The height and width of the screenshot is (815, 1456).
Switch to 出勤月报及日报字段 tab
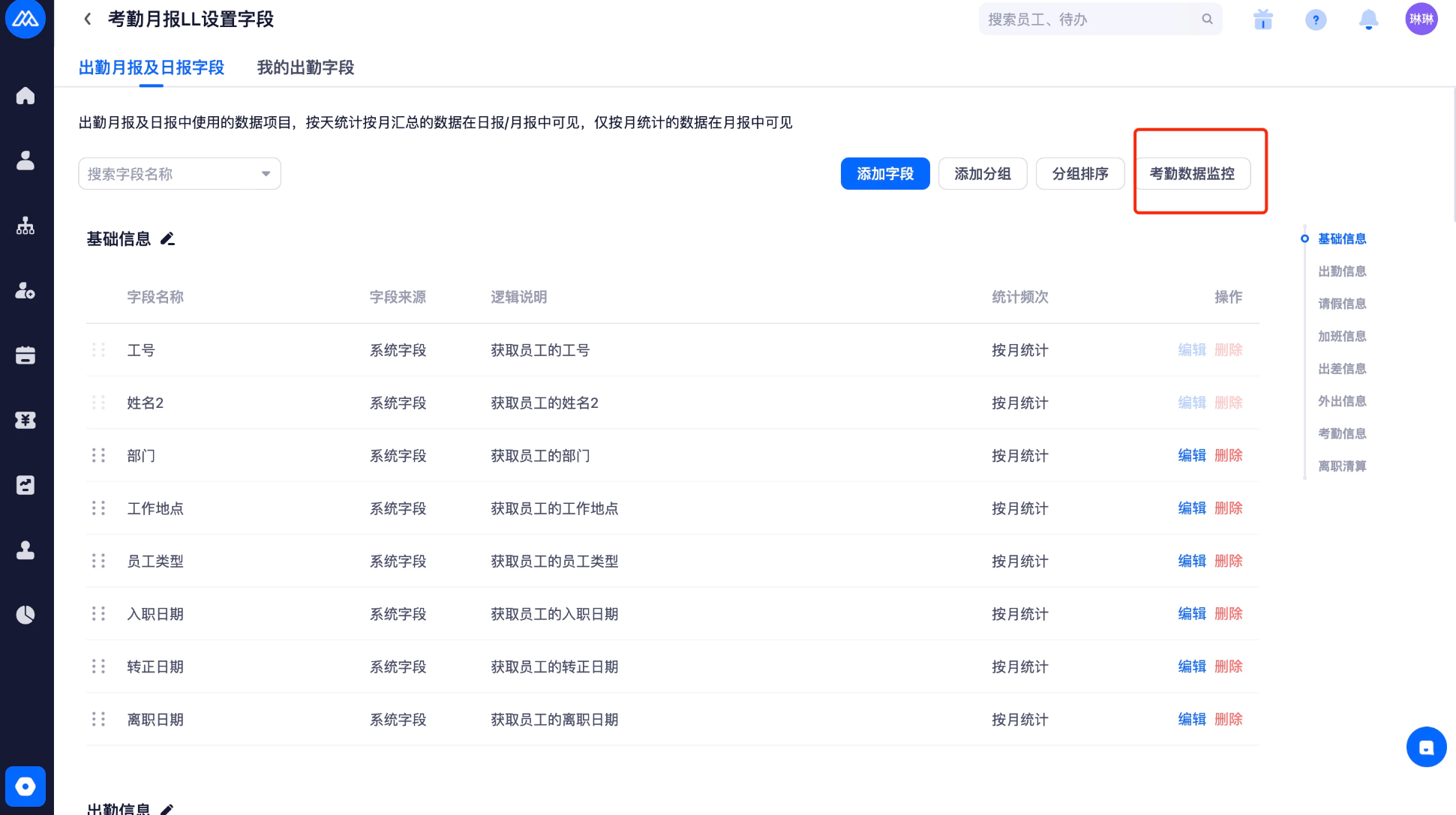(152, 67)
